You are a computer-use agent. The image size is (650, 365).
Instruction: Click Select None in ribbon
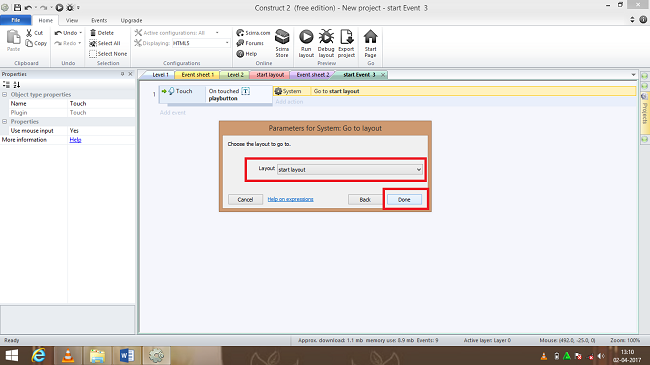[108, 54]
